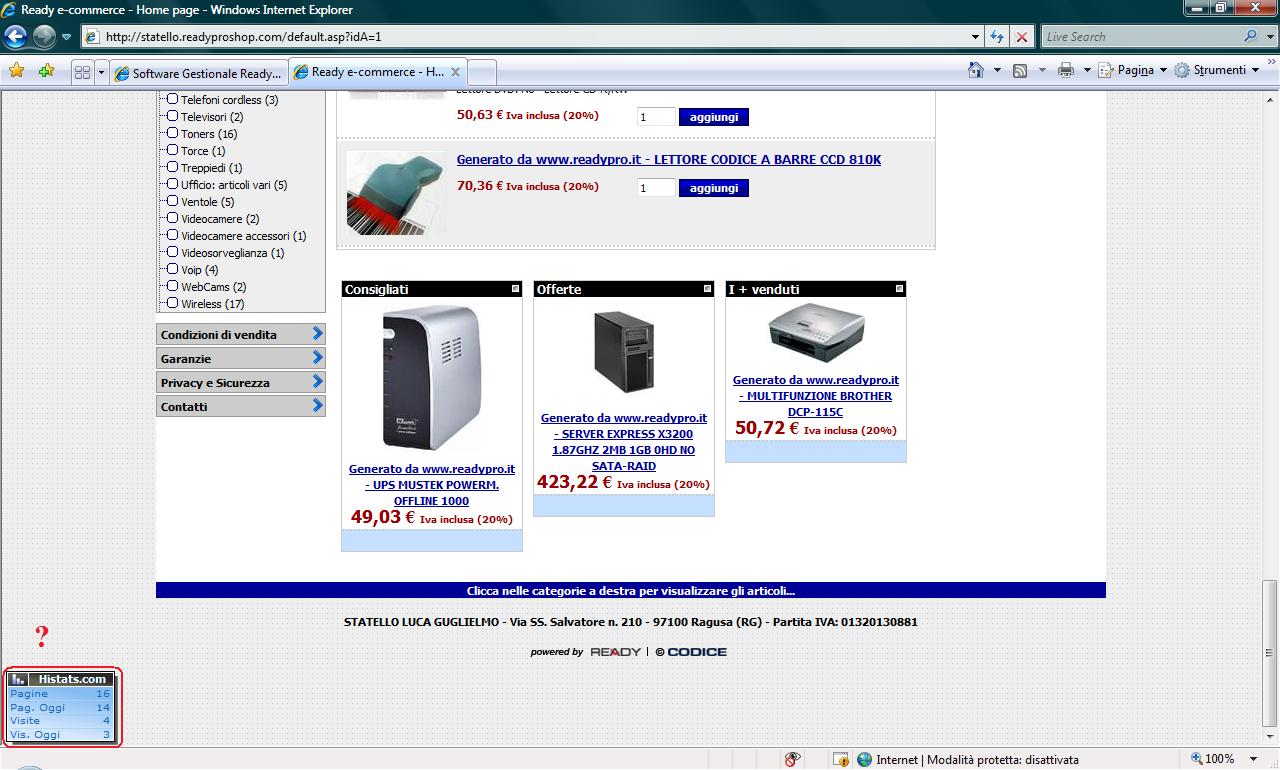Select the Wireless category radio
The width and height of the screenshot is (1280, 770).
pos(172,303)
